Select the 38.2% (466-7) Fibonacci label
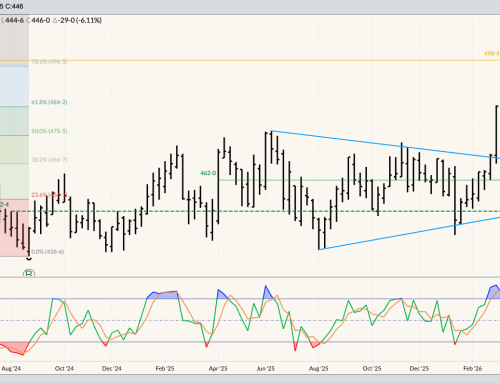 (49, 160)
